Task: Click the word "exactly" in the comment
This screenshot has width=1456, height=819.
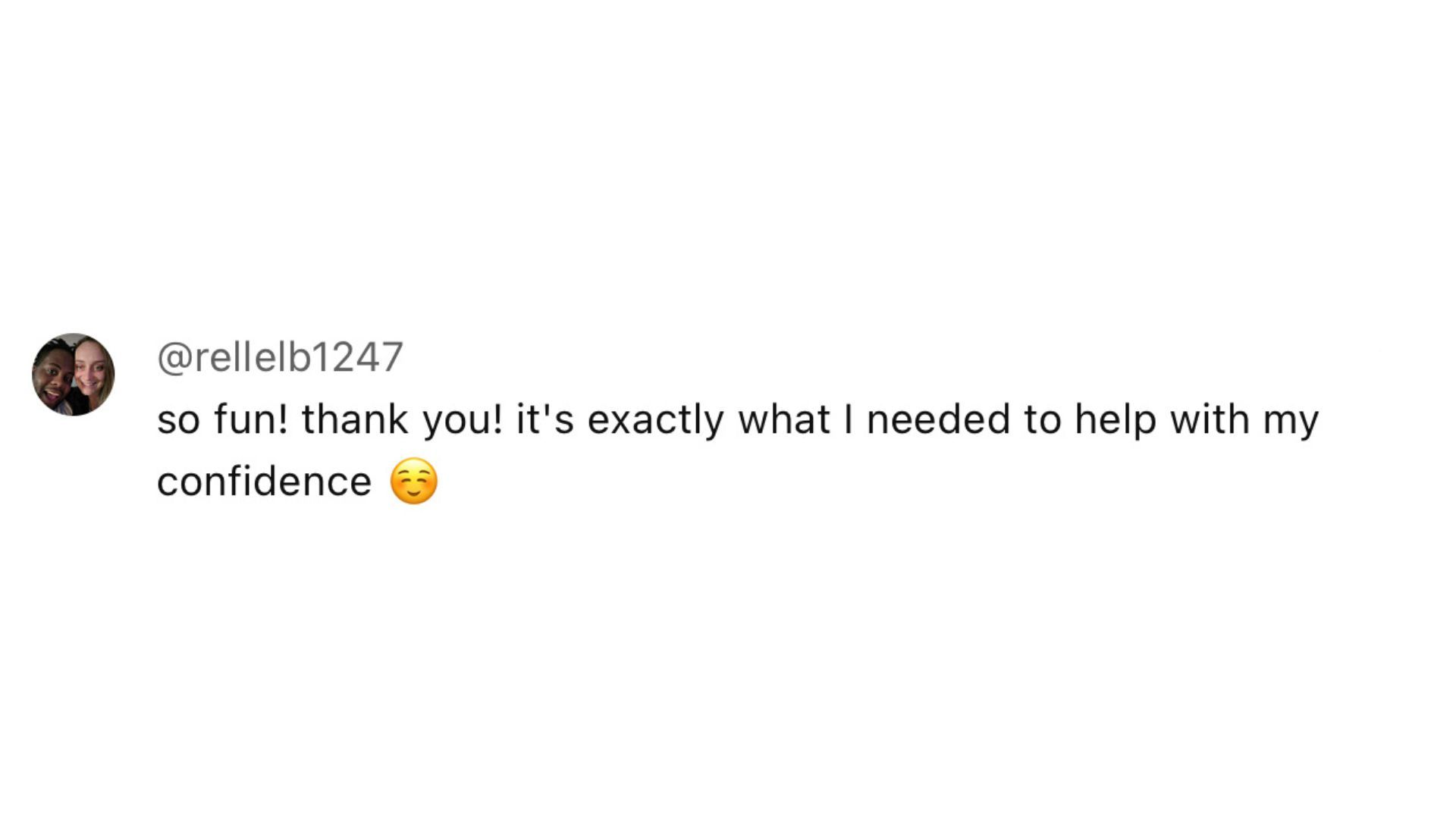Action: pos(655,420)
